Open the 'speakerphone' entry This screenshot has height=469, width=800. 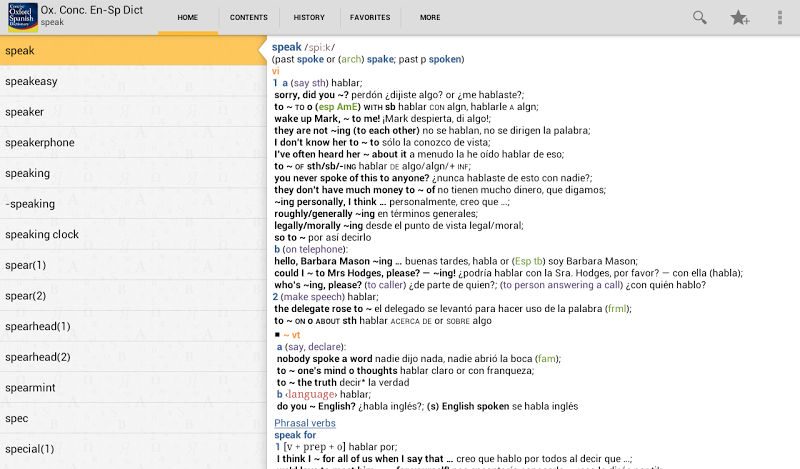pos(132,142)
